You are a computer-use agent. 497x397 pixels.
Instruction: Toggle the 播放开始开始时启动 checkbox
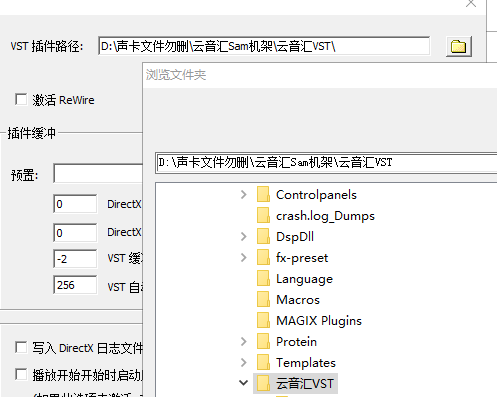(x=21, y=374)
